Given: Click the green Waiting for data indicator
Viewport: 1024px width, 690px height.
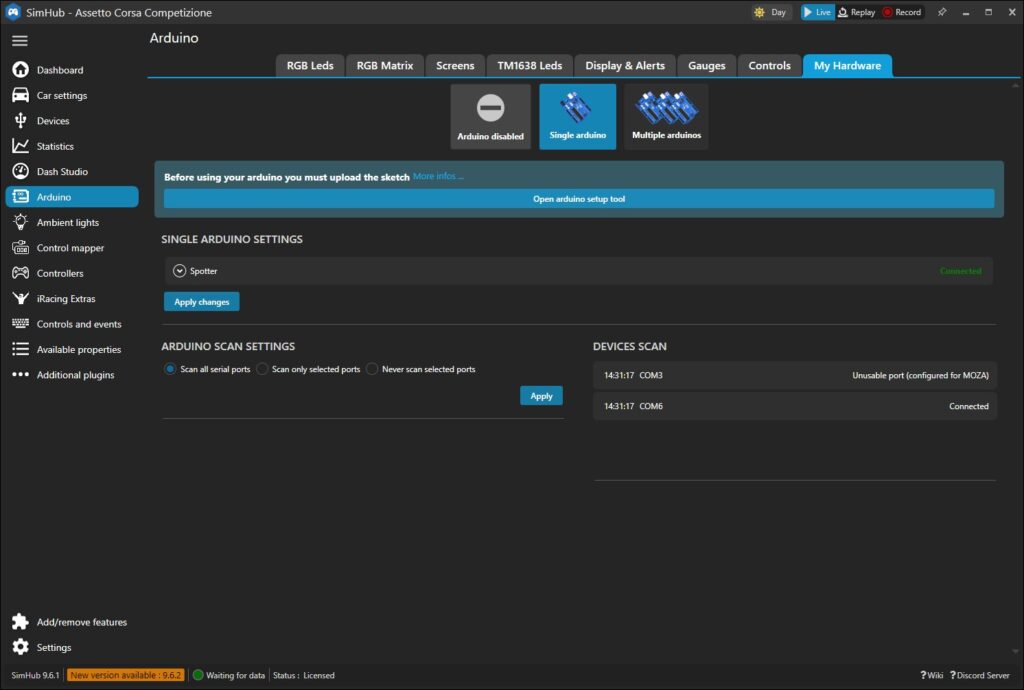Looking at the screenshot, I should point(198,675).
